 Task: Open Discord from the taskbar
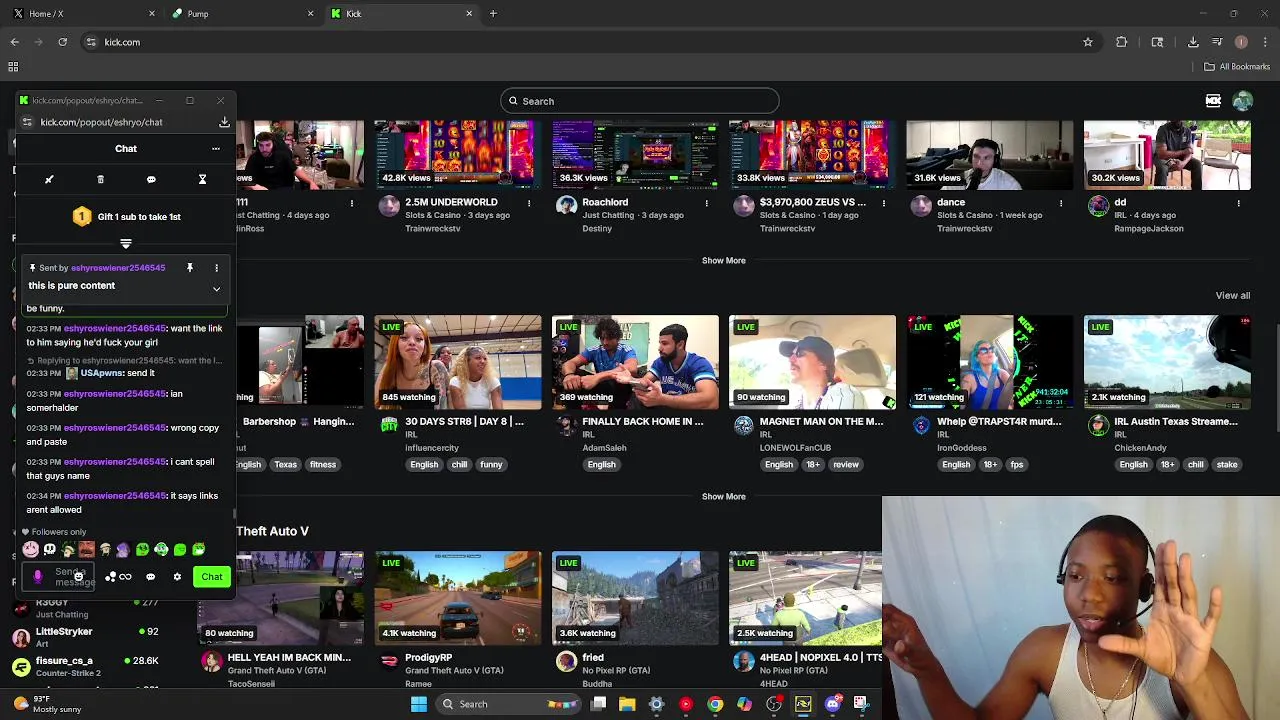(833, 704)
